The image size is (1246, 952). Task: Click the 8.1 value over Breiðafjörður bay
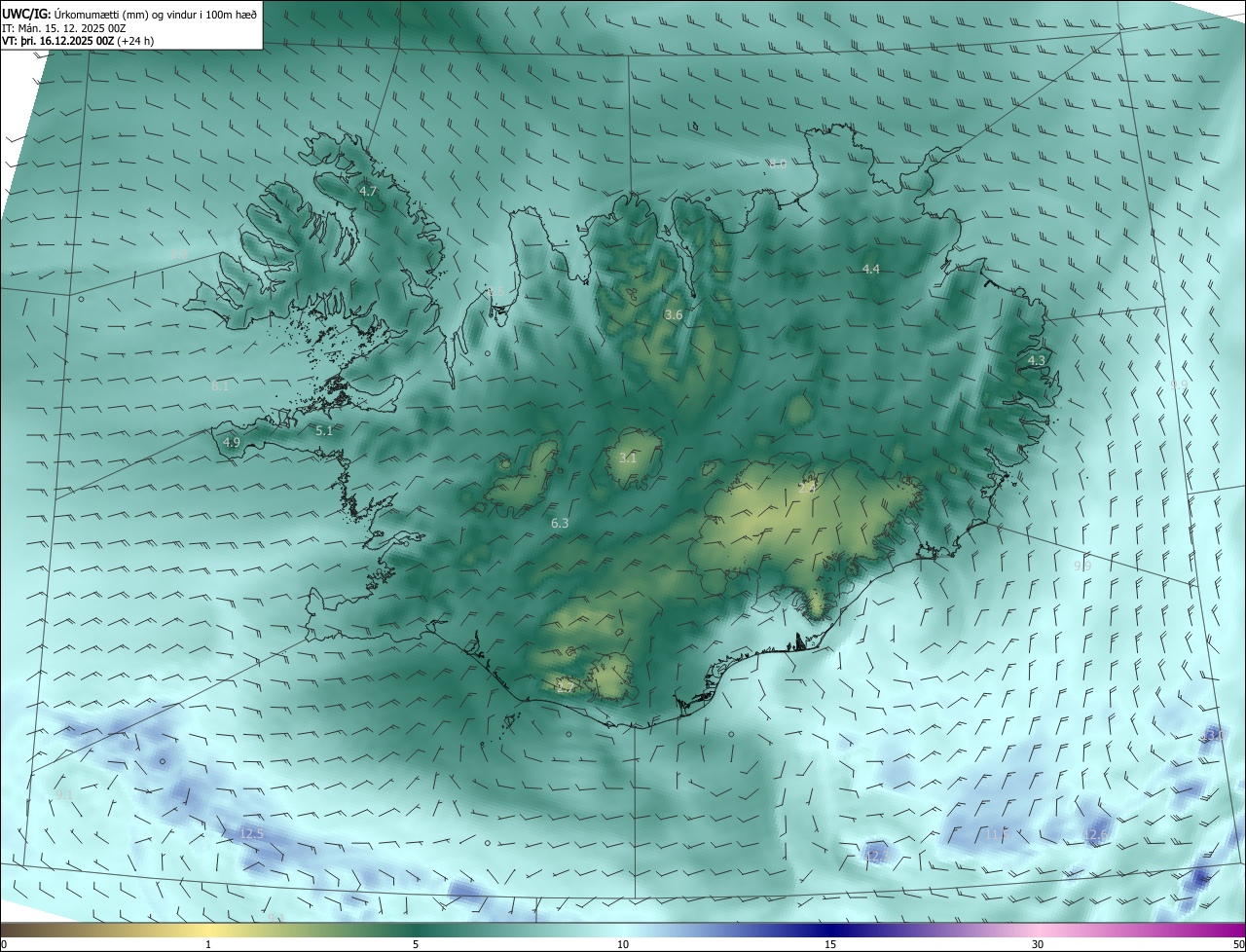tap(220, 386)
